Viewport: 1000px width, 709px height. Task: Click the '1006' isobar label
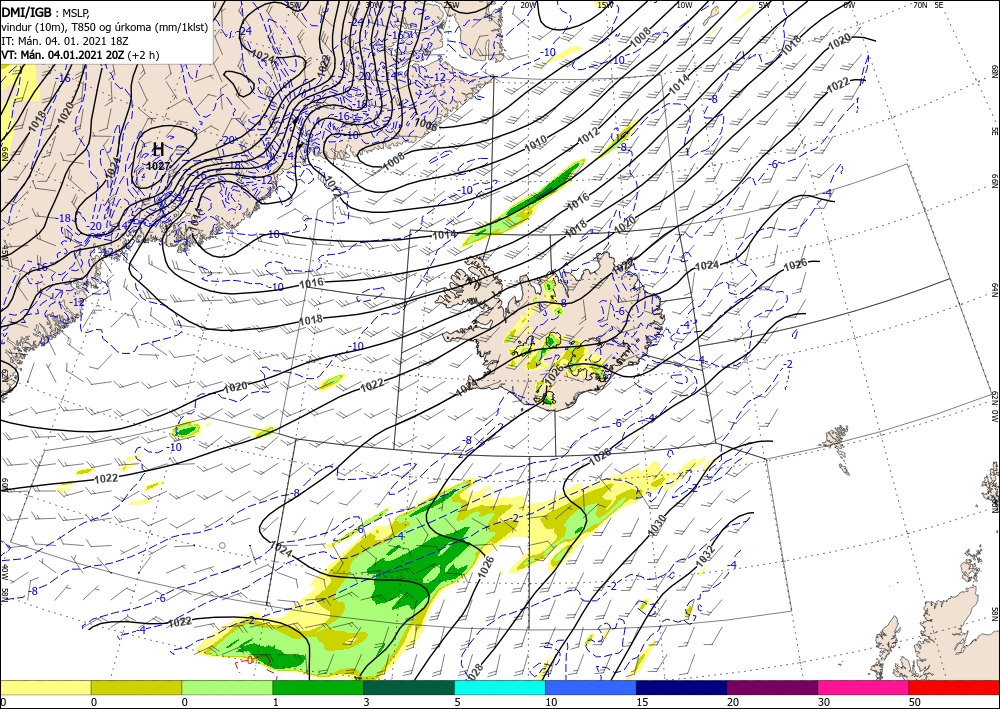point(425,124)
